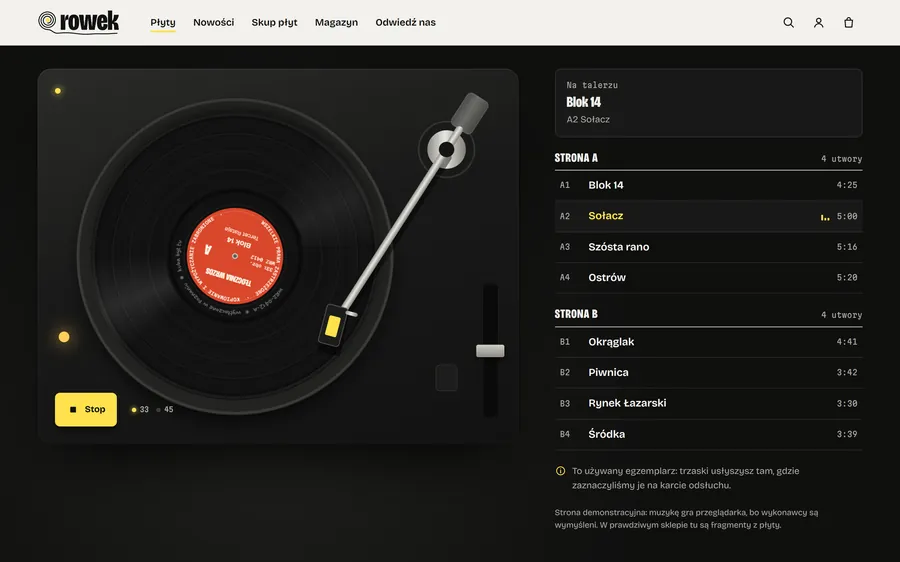Select track A4 Ostrów

point(708,277)
